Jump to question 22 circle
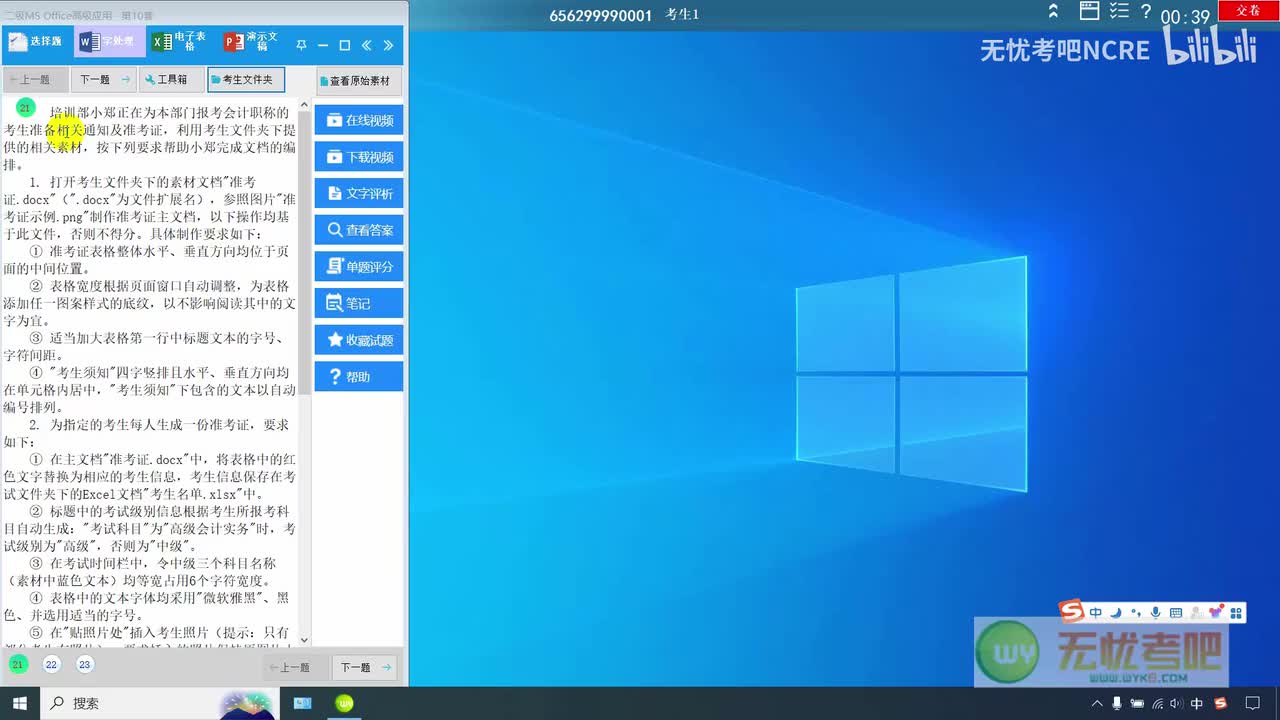 (51, 665)
